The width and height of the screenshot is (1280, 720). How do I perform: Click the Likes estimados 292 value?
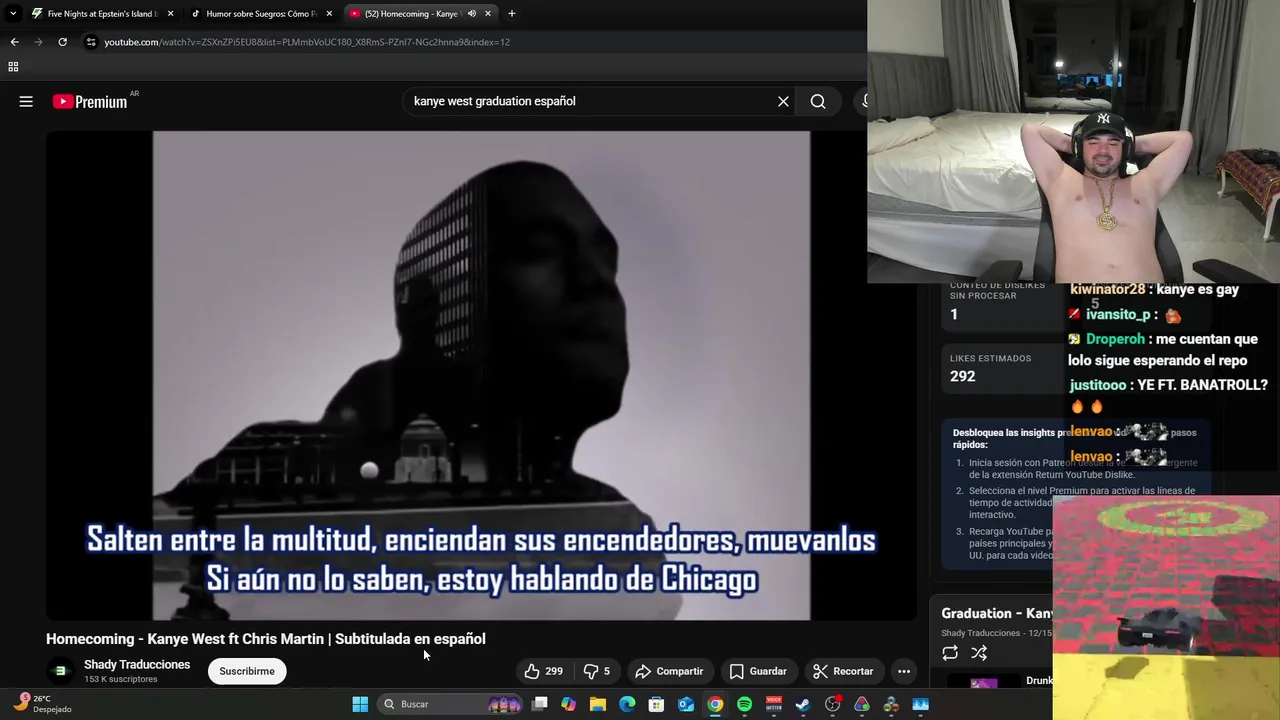click(962, 376)
